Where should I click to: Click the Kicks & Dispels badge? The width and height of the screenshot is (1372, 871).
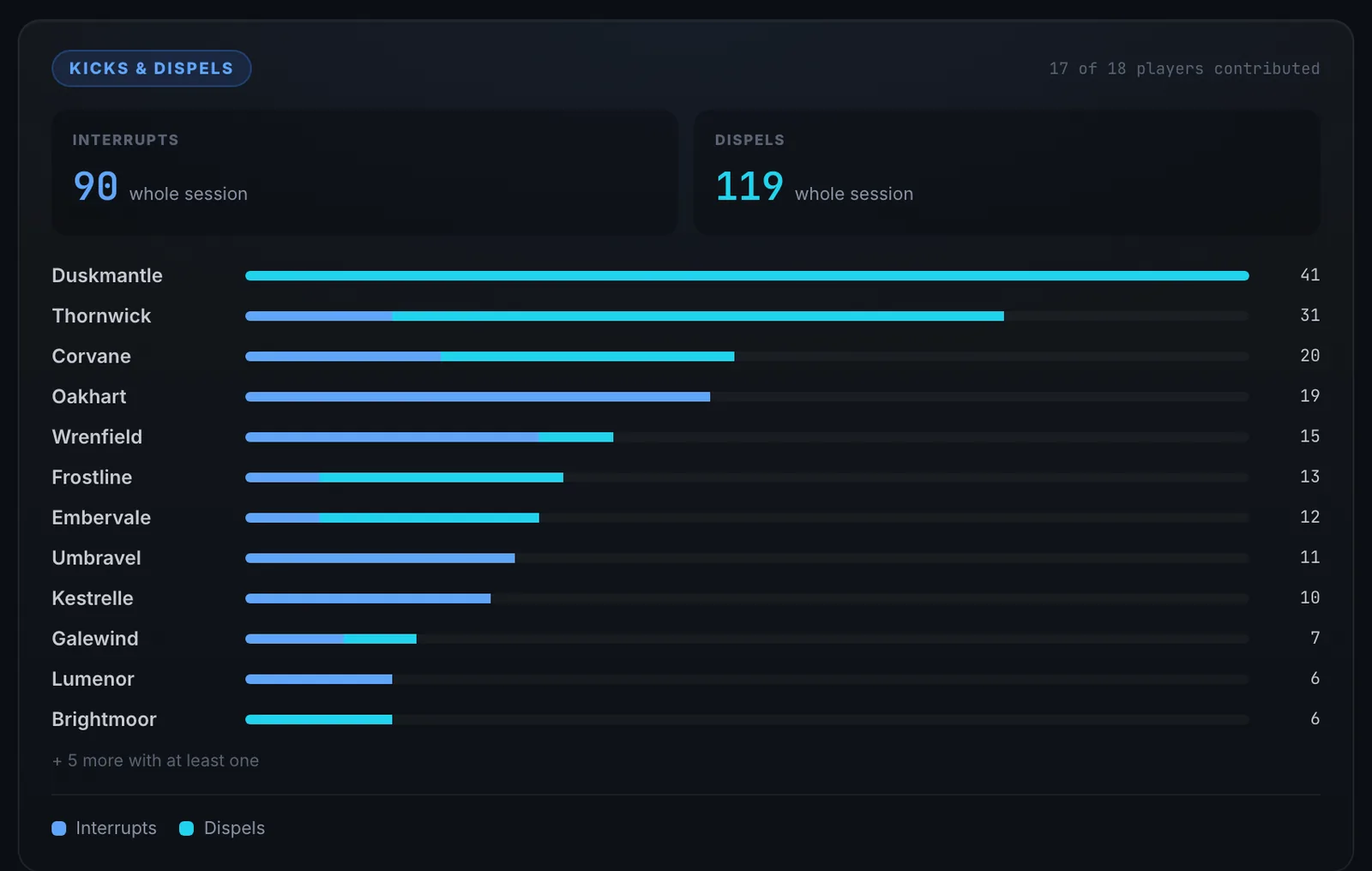coord(151,69)
